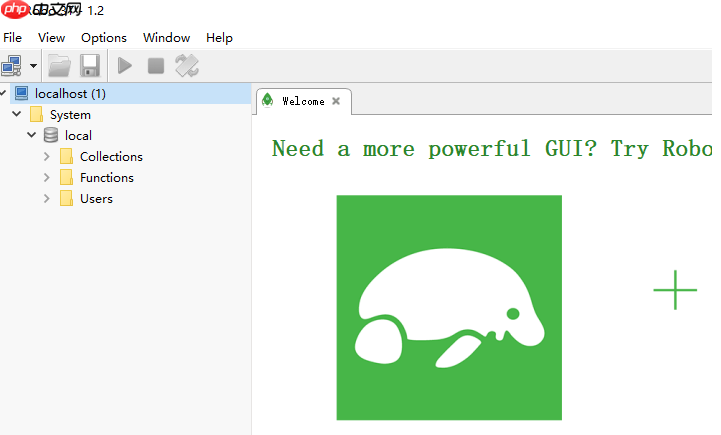Image resolution: width=721 pixels, height=435 pixels.
Task: Select Users in the tree
Action: (96, 199)
